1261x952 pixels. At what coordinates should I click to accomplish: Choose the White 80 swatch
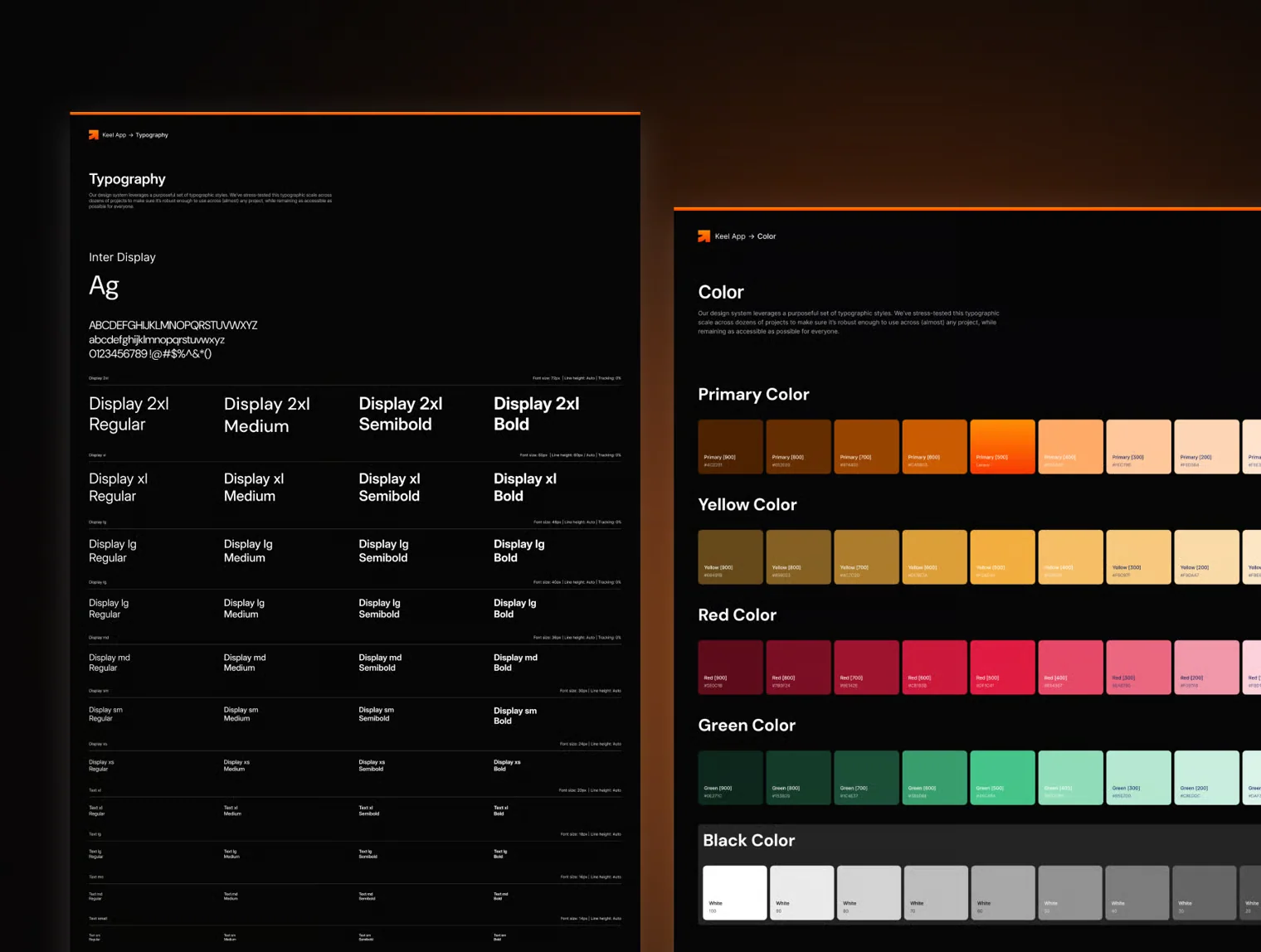[869, 893]
